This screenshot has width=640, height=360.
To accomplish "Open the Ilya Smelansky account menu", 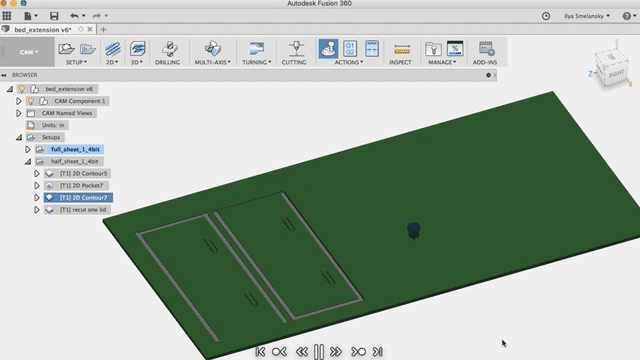I will [587, 16].
